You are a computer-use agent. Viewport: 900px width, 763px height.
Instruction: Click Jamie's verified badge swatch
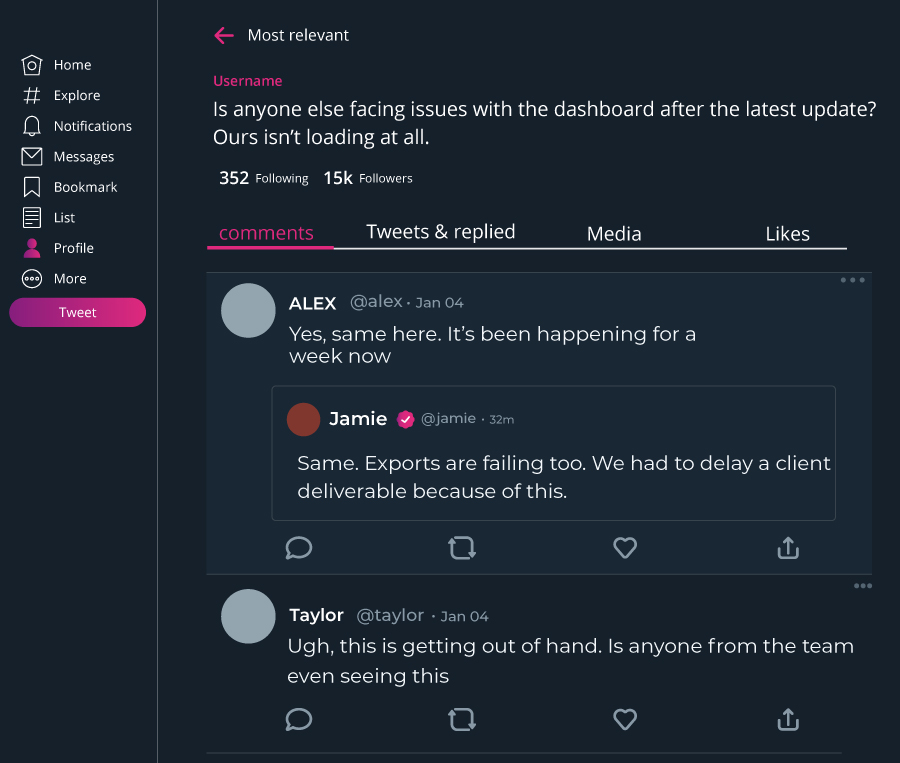tap(405, 419)
